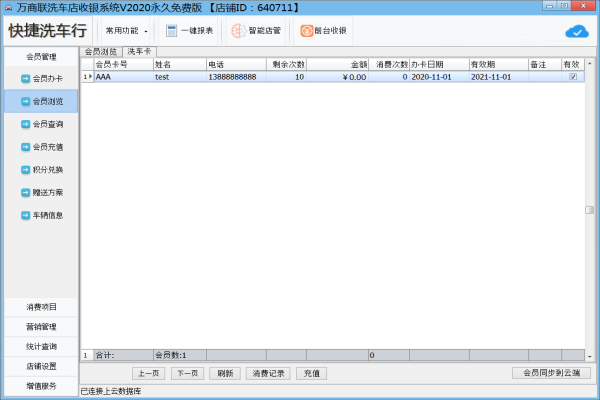Open 赠送方案 in the sidebar

coord(41,193)
